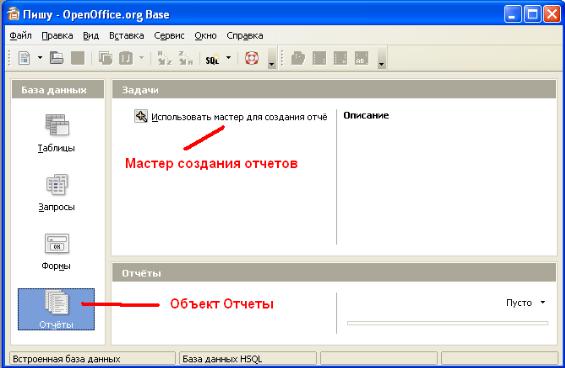565x368 pixels.
Task: Open the dropdown arrow next to SQL
Action: pyautogui.click(x=228, y=58)
